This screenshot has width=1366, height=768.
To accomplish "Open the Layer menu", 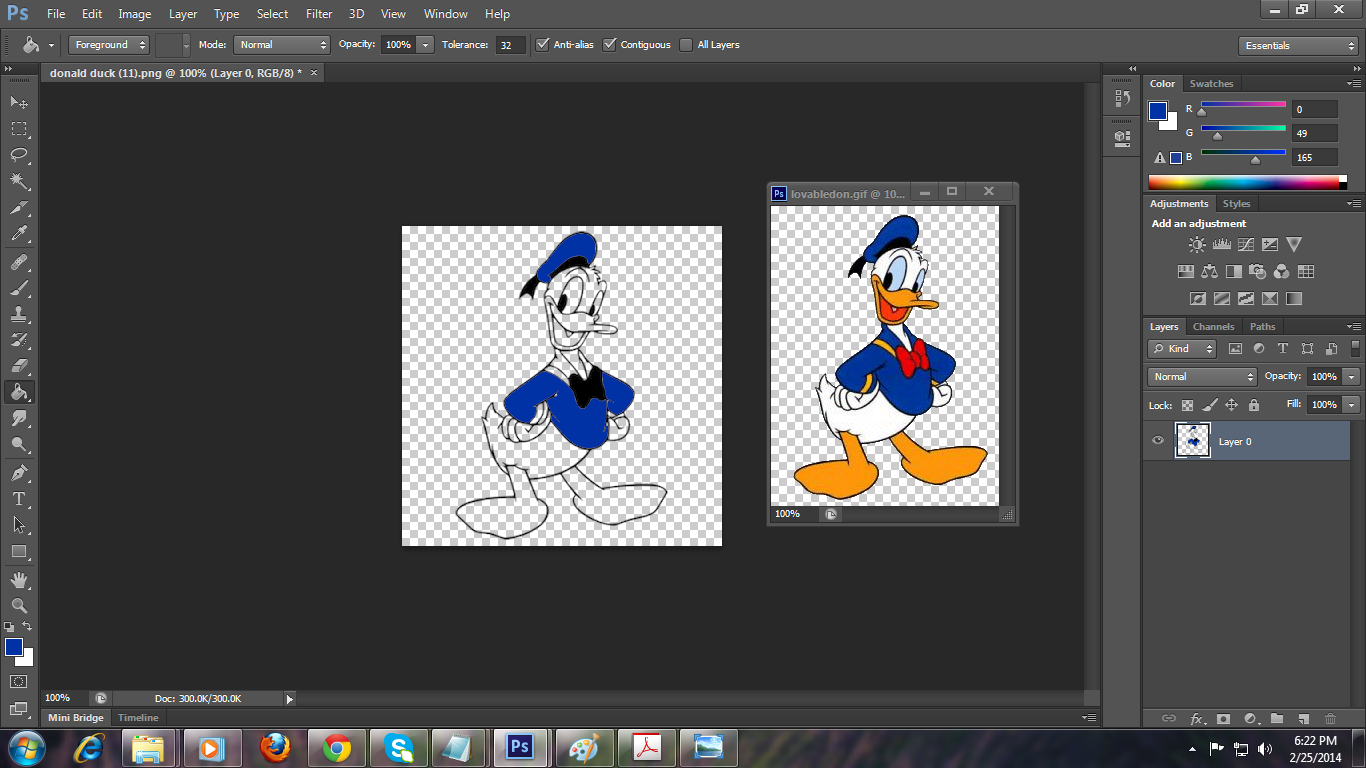I will 183,14.
